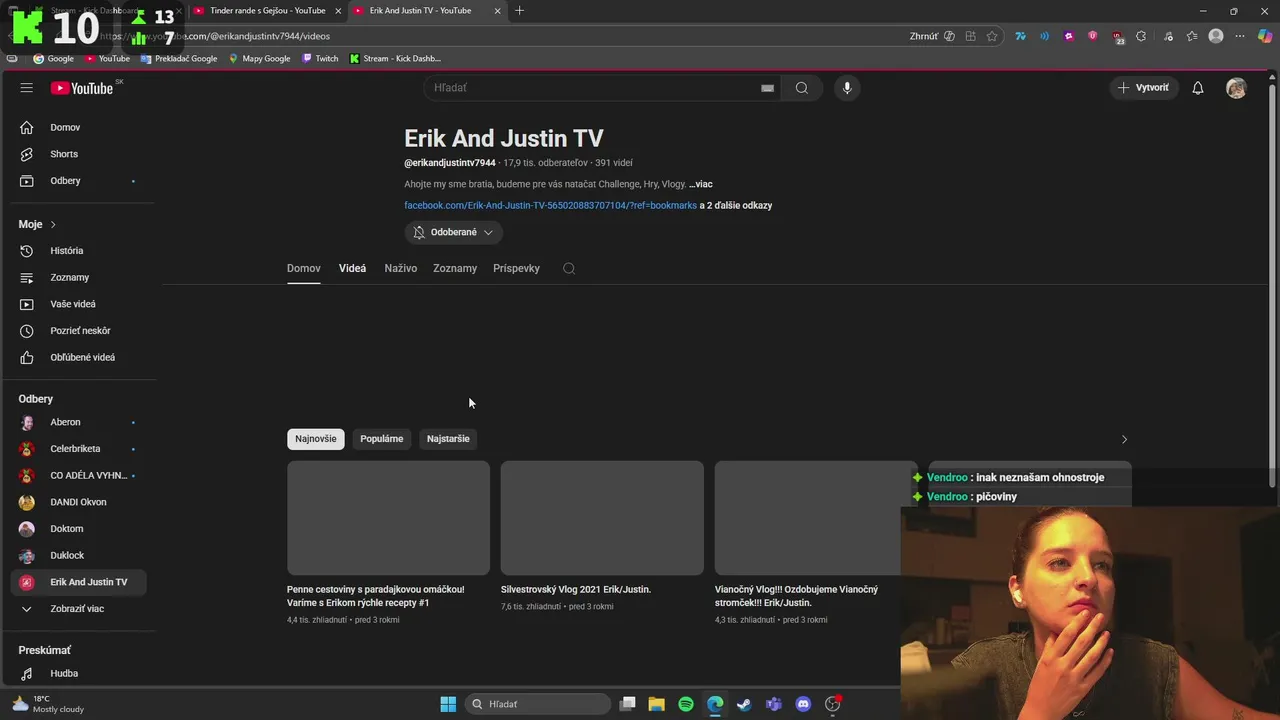Open browser profile icon
Viewport: 1280px width, 720px height.
pyautogui.click(x=1216, y=36)
